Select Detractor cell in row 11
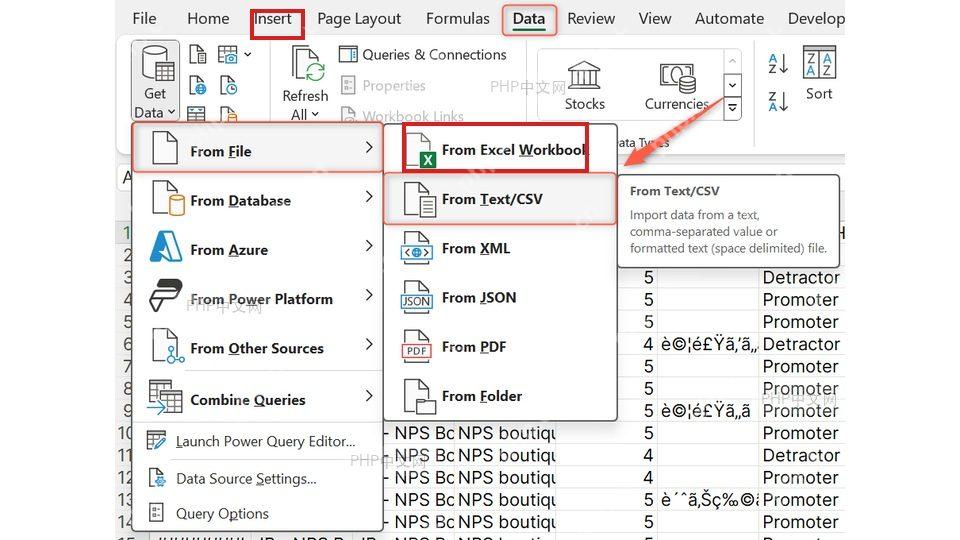 [801, 455]
